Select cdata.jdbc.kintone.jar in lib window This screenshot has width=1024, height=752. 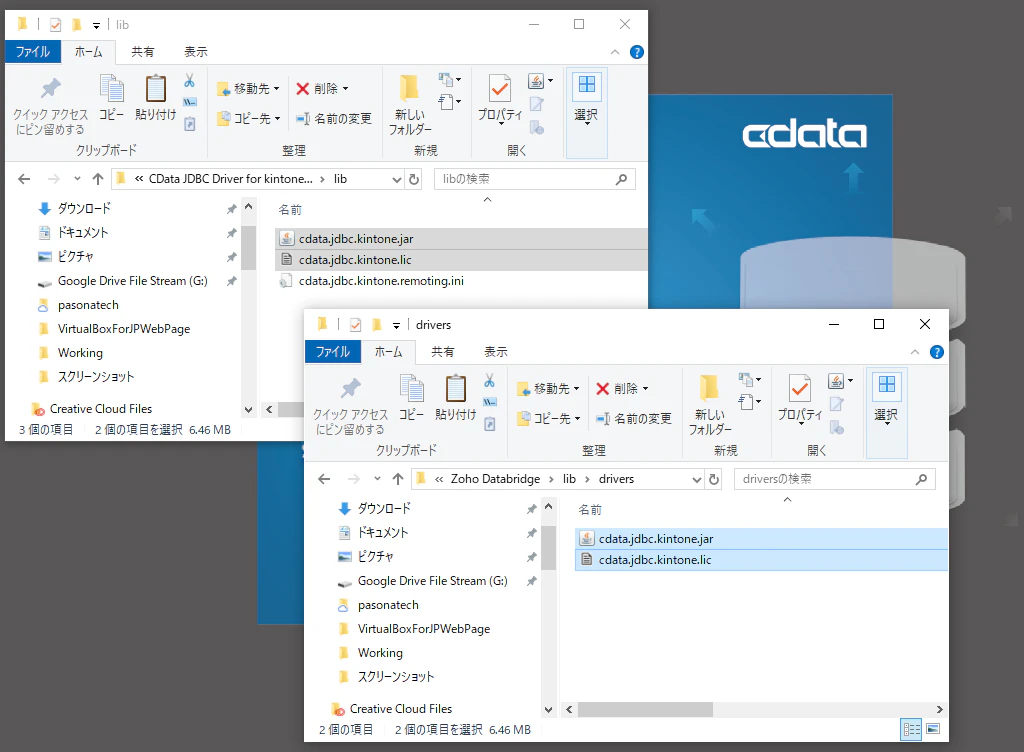tap(461, 239)
